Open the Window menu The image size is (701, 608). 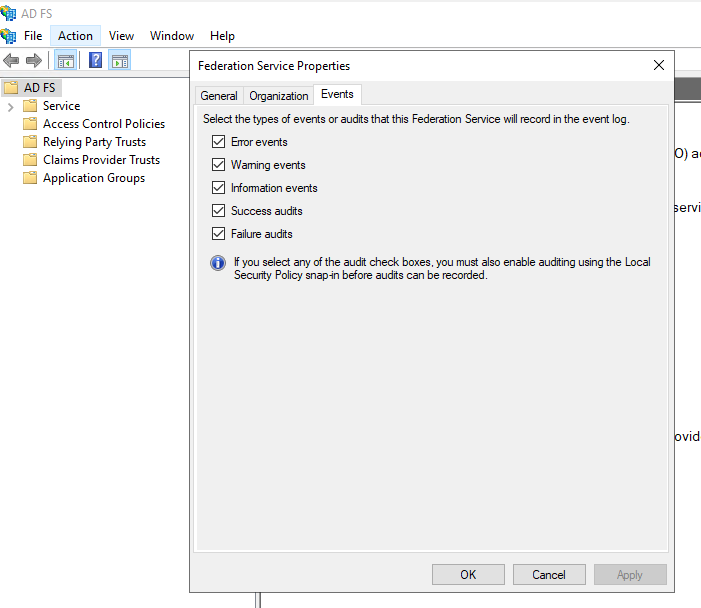pos(172,36)
